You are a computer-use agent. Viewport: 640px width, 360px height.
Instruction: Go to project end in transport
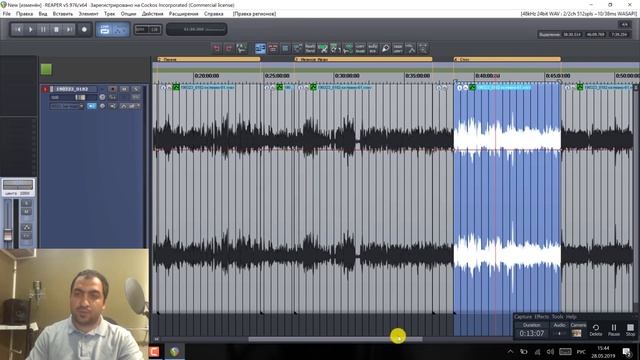[x=69, y=29]
